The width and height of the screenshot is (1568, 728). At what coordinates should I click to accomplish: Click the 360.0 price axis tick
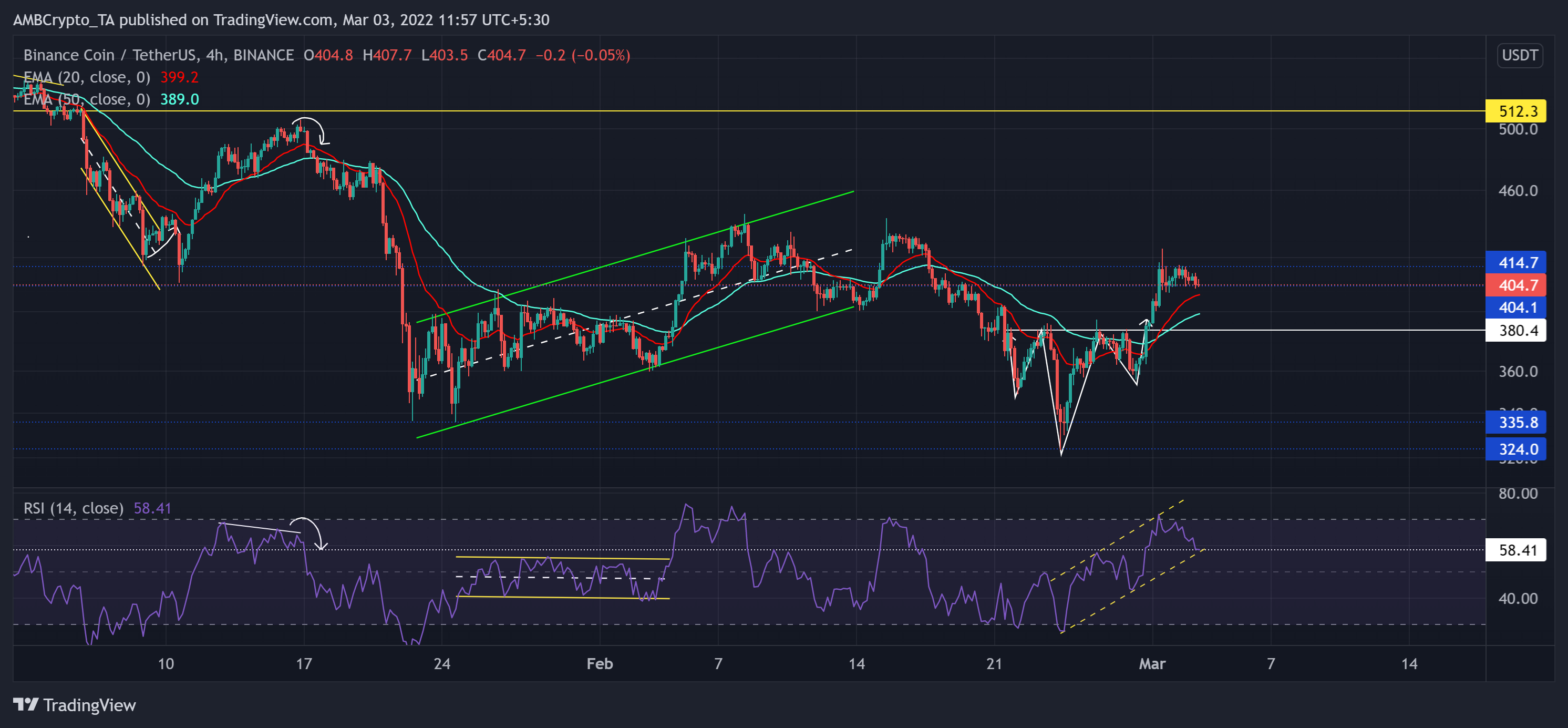[1518, 371]
